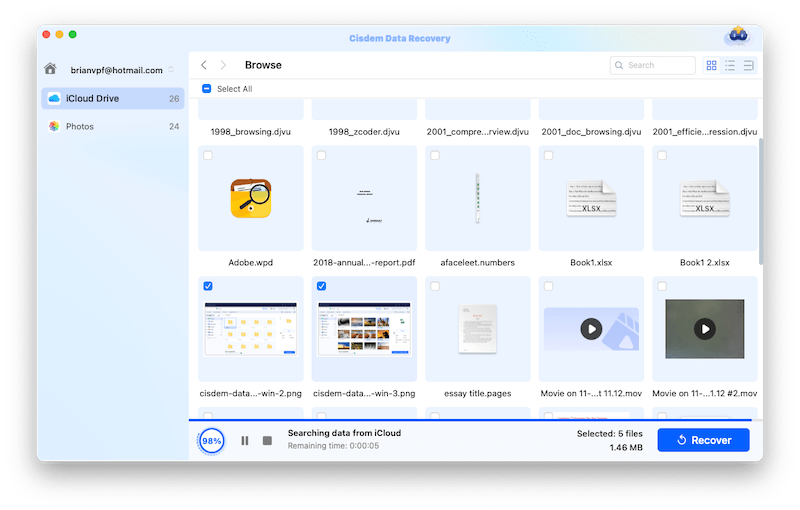
Task: Uncheck the cisdem-data win-2.png checkbox
Action: coord(208,286)
